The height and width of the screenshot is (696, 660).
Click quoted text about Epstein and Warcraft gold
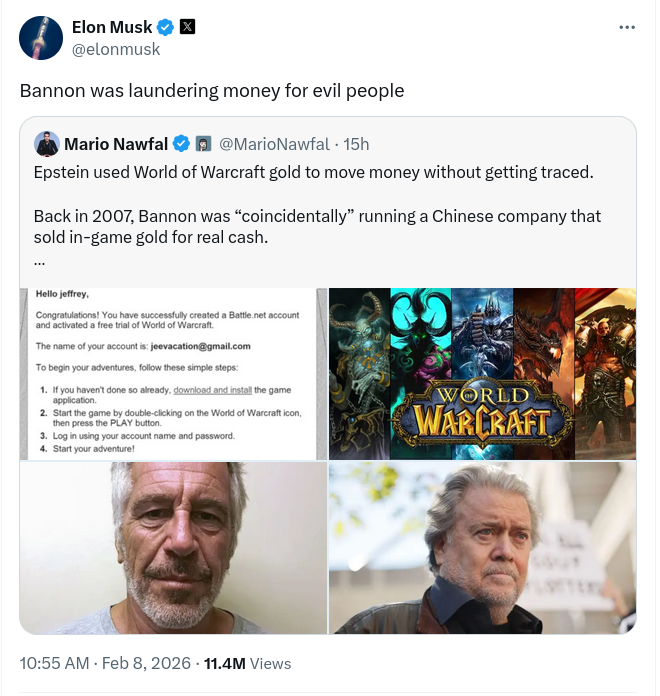pos(313,172)
